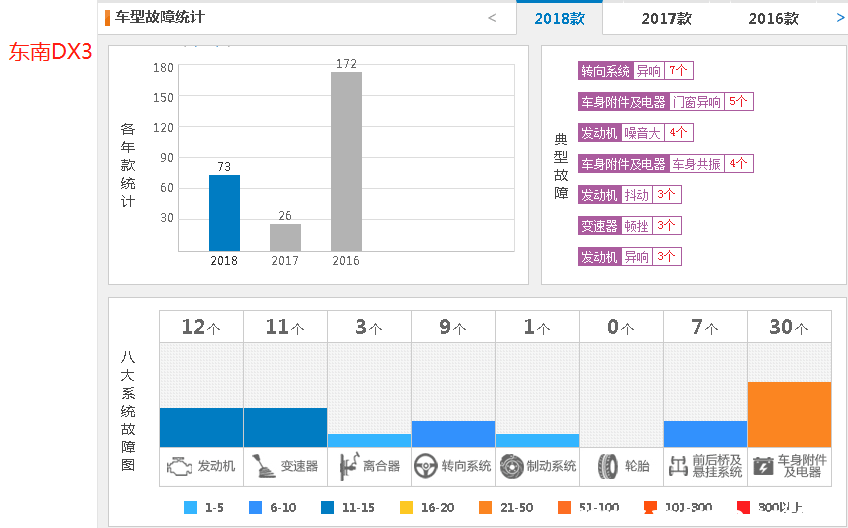Click the brake disc (制动系统) icon

point(511,466)
